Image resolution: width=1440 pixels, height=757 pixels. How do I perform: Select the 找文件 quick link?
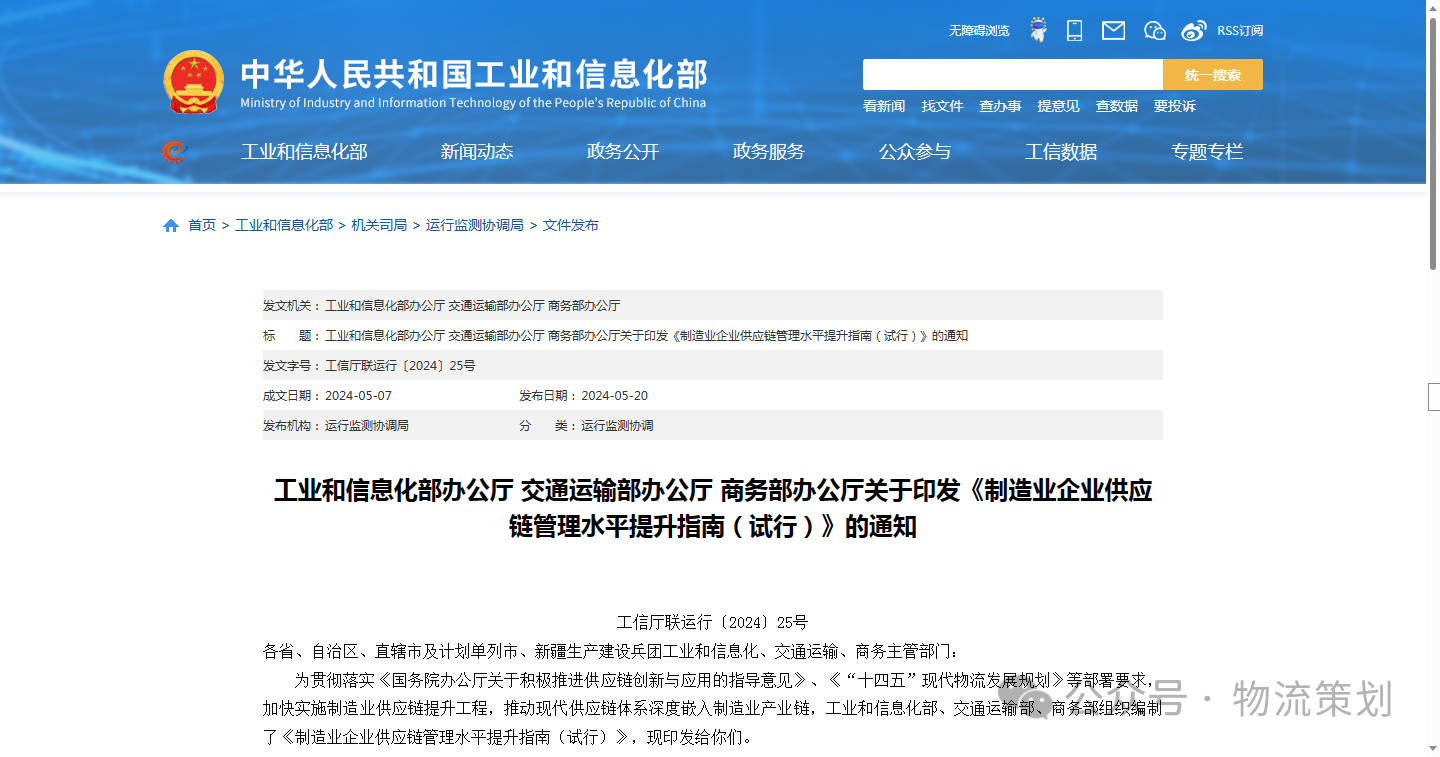click(x=942, y=106)
